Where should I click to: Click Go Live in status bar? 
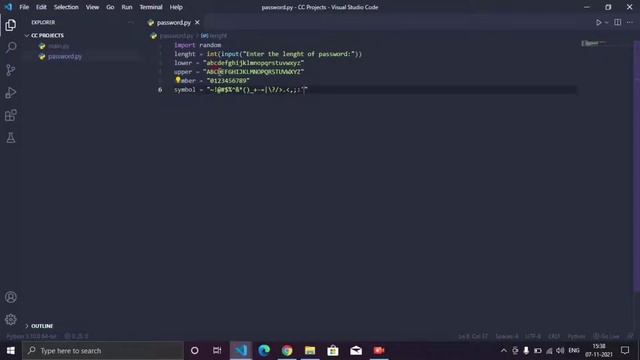[x=607, y=336]
